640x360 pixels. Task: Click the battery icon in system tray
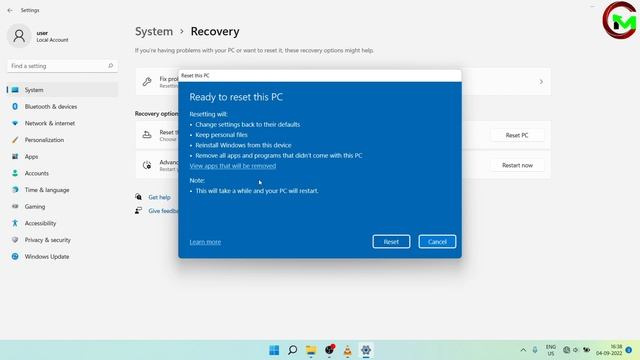[587, 350]
